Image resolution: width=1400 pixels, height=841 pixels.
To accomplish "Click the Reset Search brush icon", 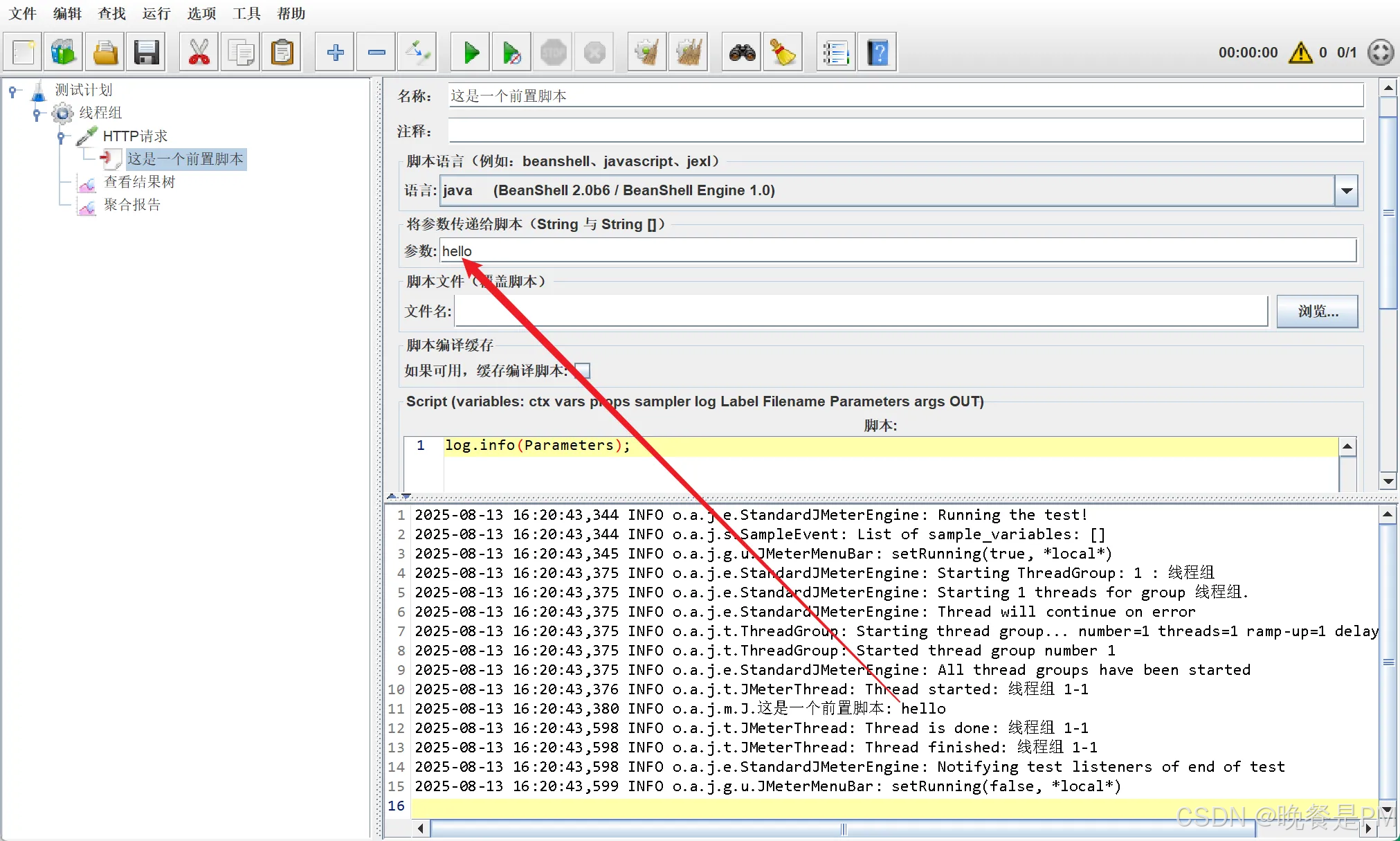I will [783, 52].
